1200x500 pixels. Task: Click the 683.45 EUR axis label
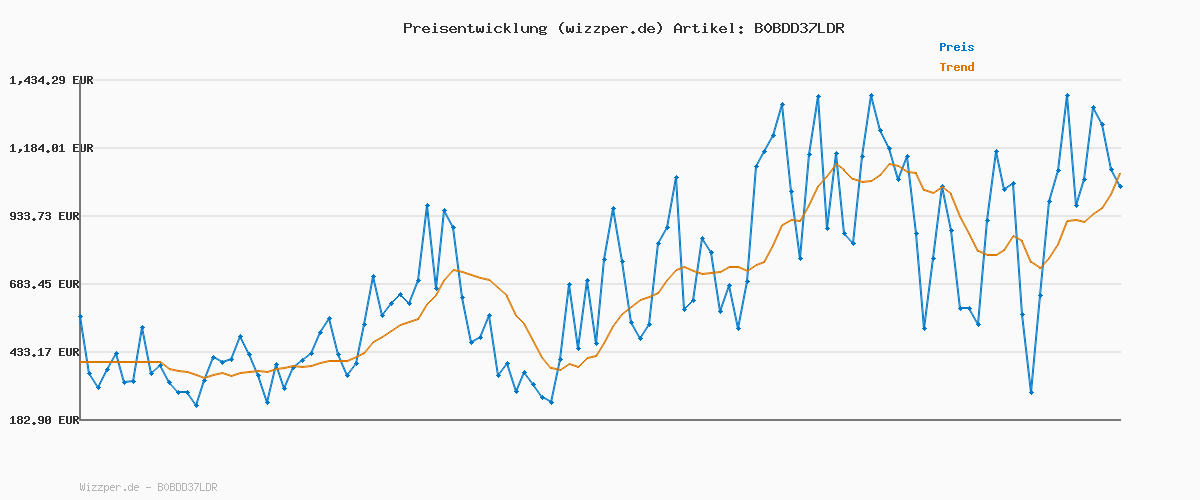click(55, 284)
